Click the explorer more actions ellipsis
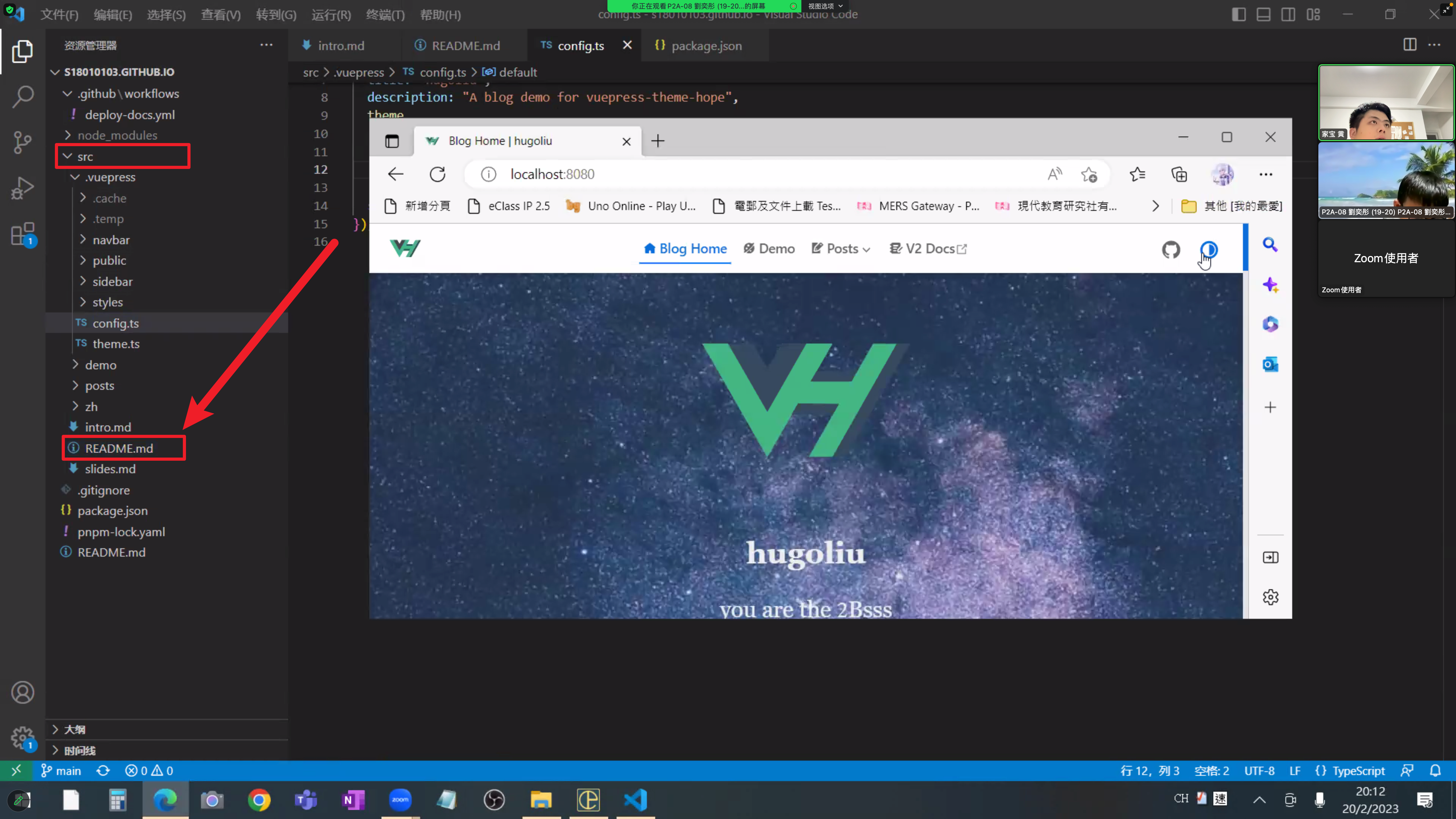Viewport: 1456px width, 819px height. click(266, 45)
